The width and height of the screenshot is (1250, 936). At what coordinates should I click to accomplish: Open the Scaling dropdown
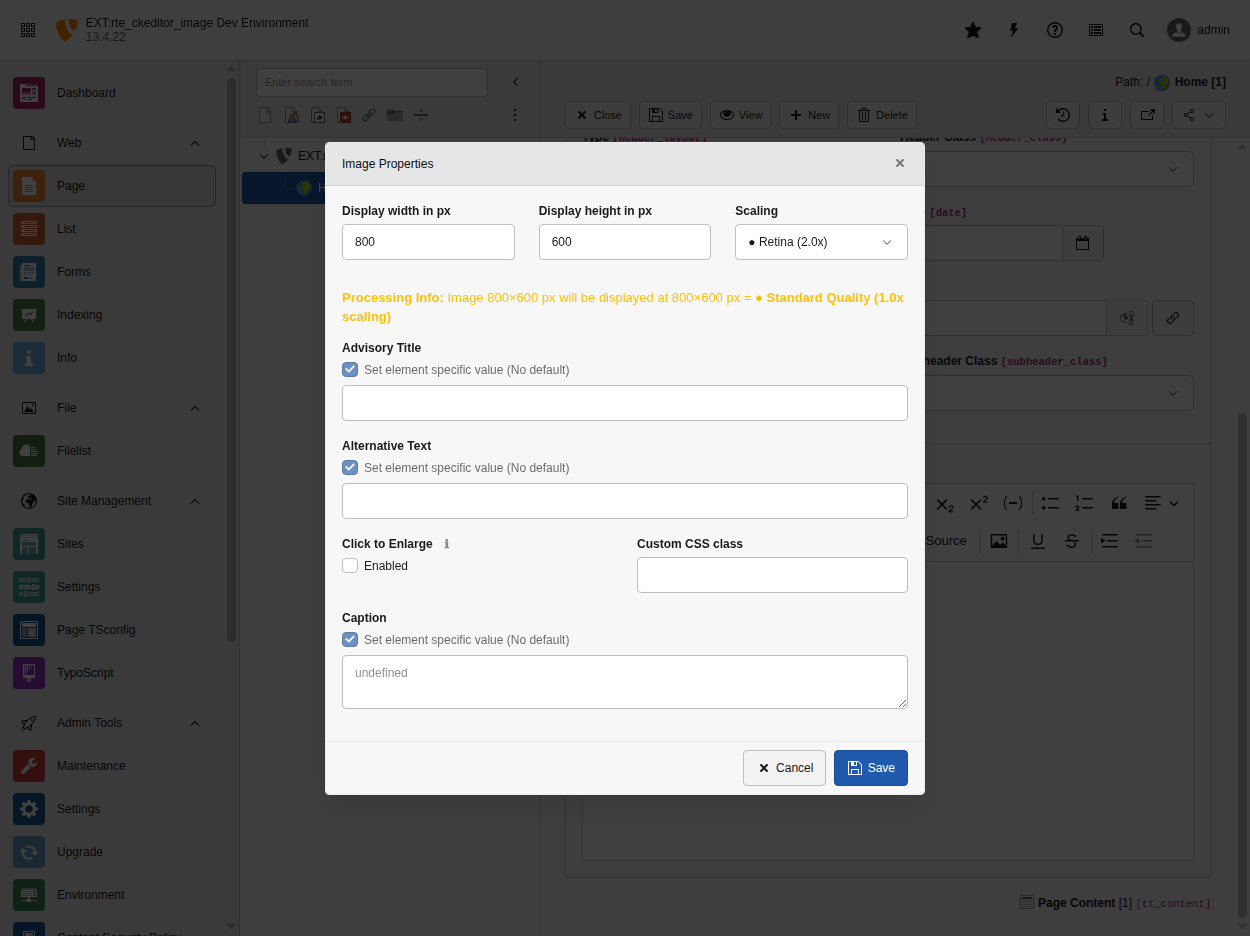pyautogui.click(x=820, y=242)
